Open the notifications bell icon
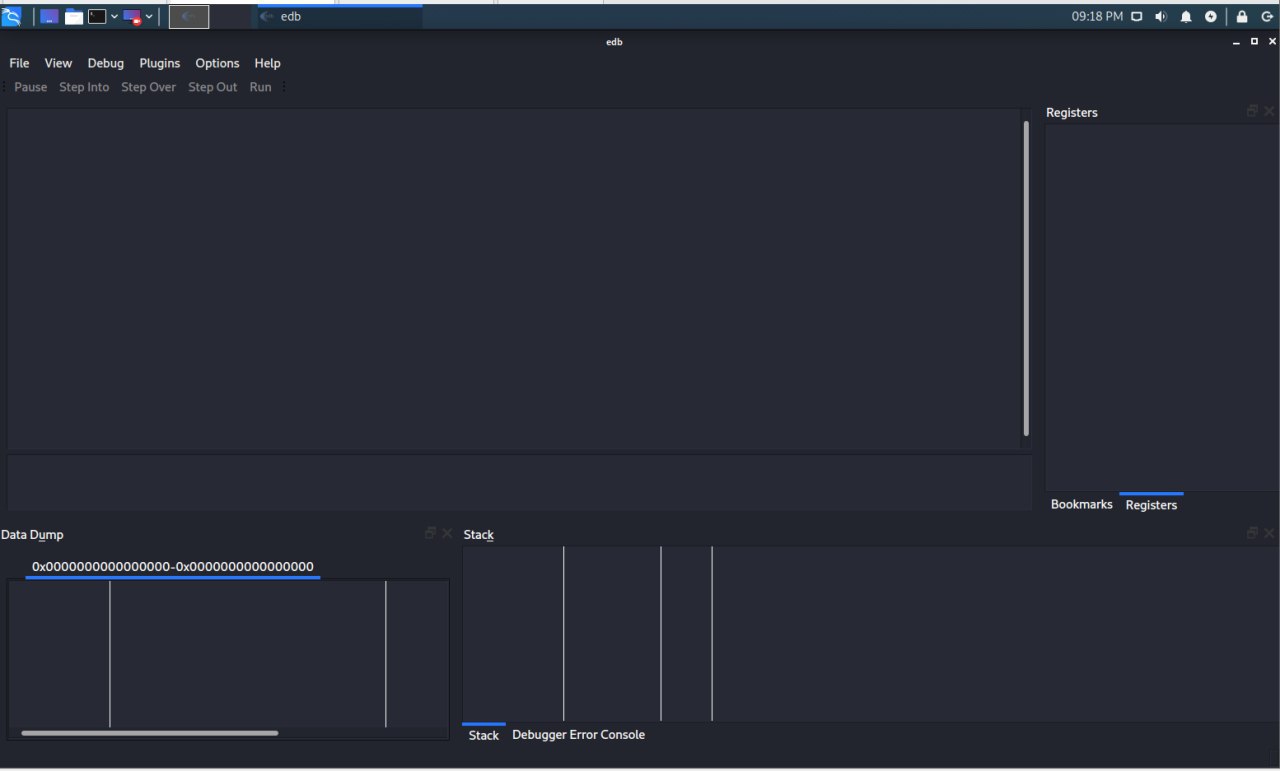Viewport: 1280px width, 771px height. [x=1186, y=17]
